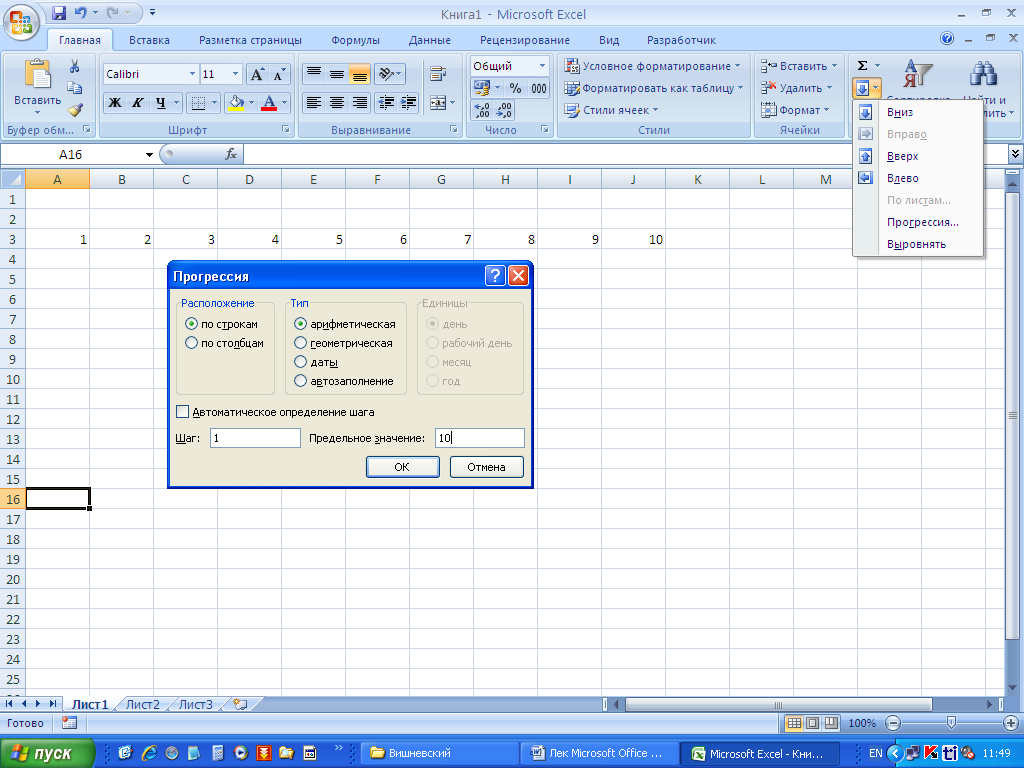1024x768 pixels.
Task: Click the Sort and Filter funnel icon
Action: 918,74
